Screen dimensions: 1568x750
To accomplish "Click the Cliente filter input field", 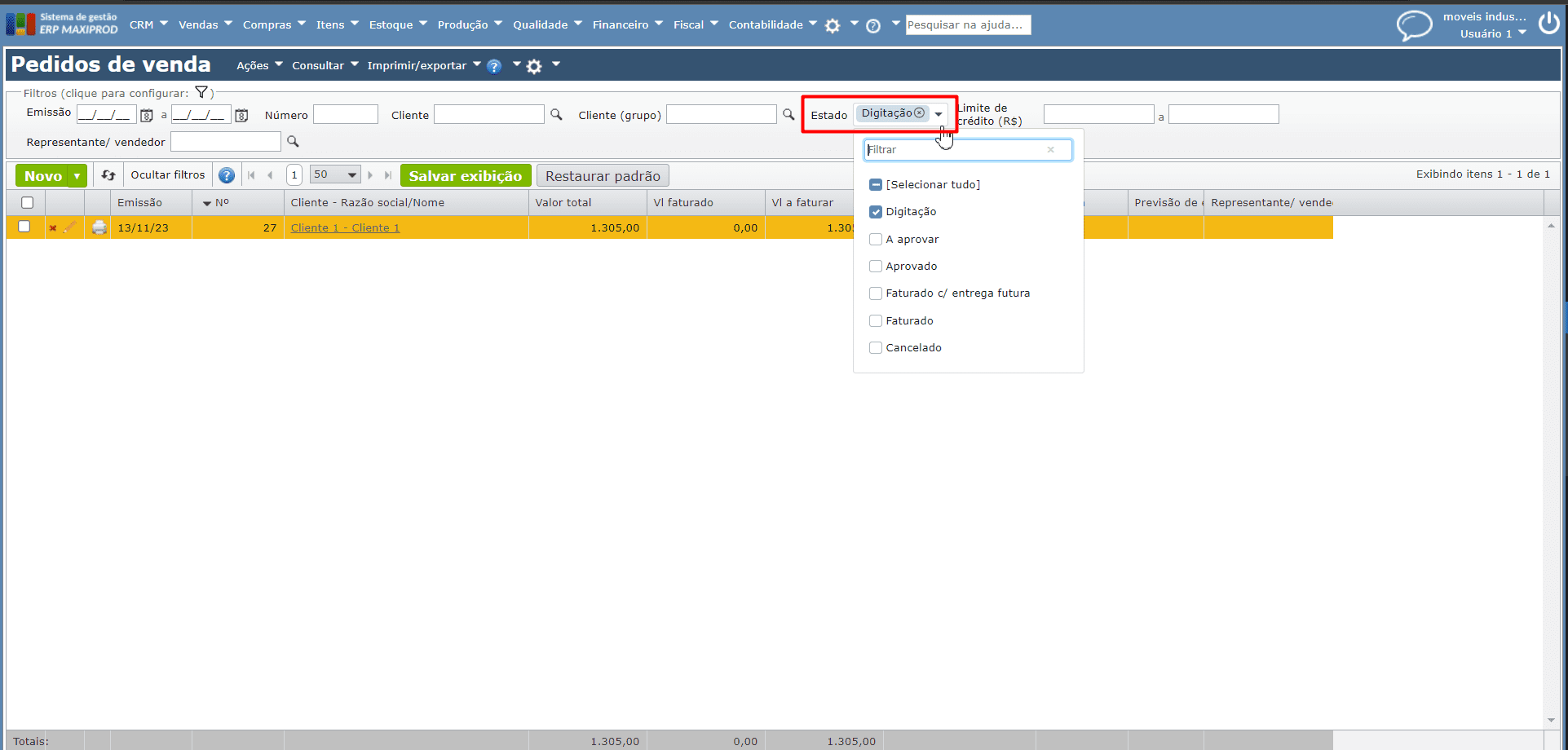I will pyautogui.click(x=489, y=114).
